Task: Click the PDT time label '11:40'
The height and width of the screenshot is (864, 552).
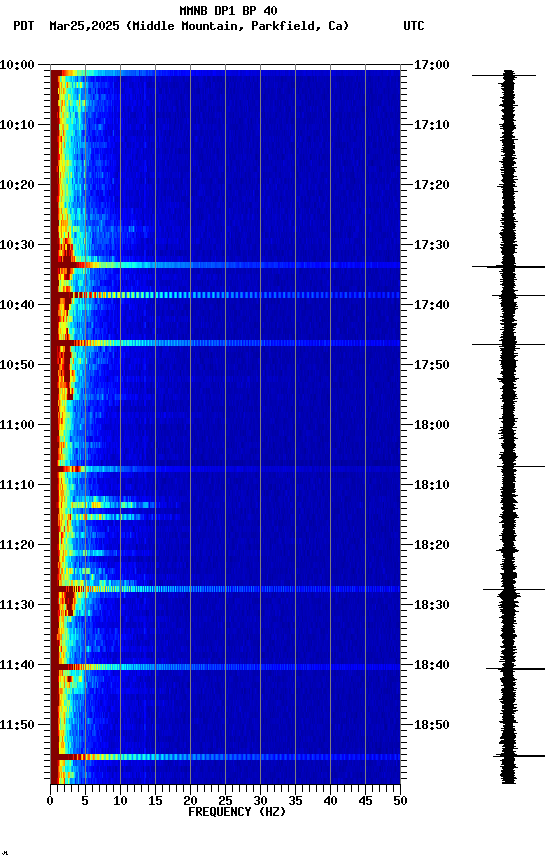Action: [17, 665]
